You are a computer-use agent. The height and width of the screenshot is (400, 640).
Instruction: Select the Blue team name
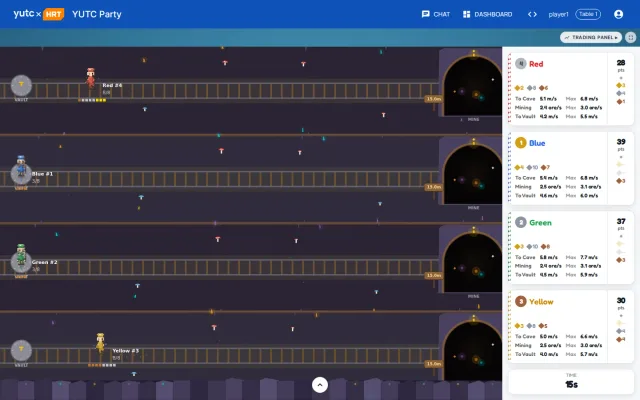click(537, 143)
